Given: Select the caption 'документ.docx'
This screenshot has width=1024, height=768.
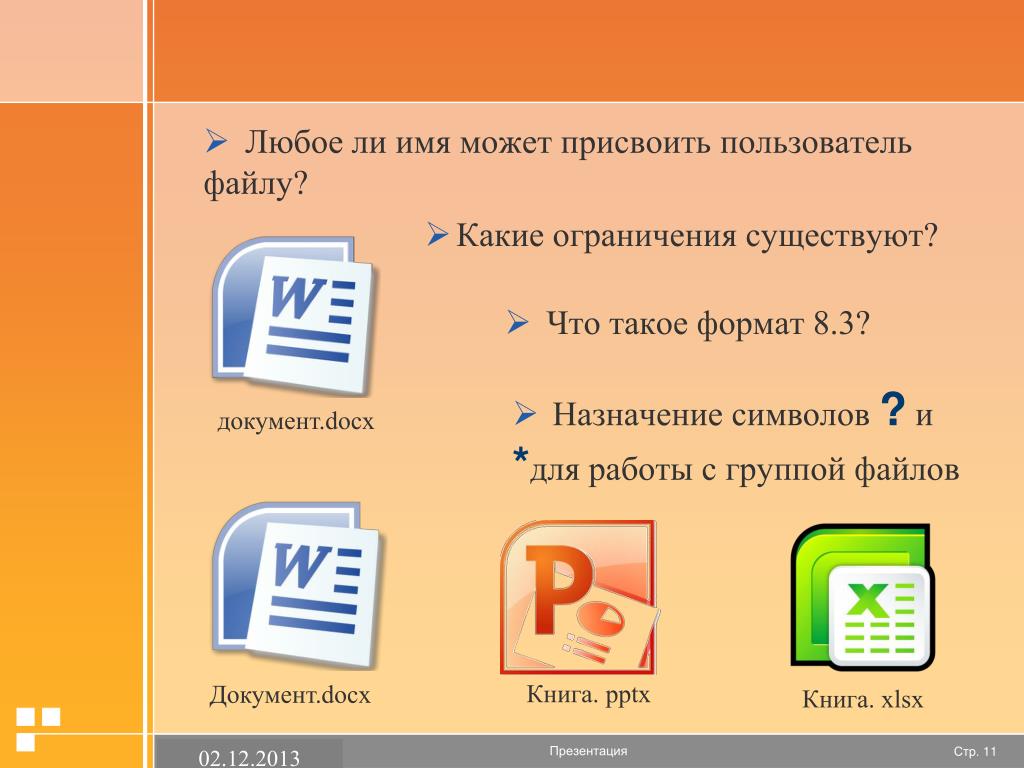Looking at the screenshot, I should 295,421.
